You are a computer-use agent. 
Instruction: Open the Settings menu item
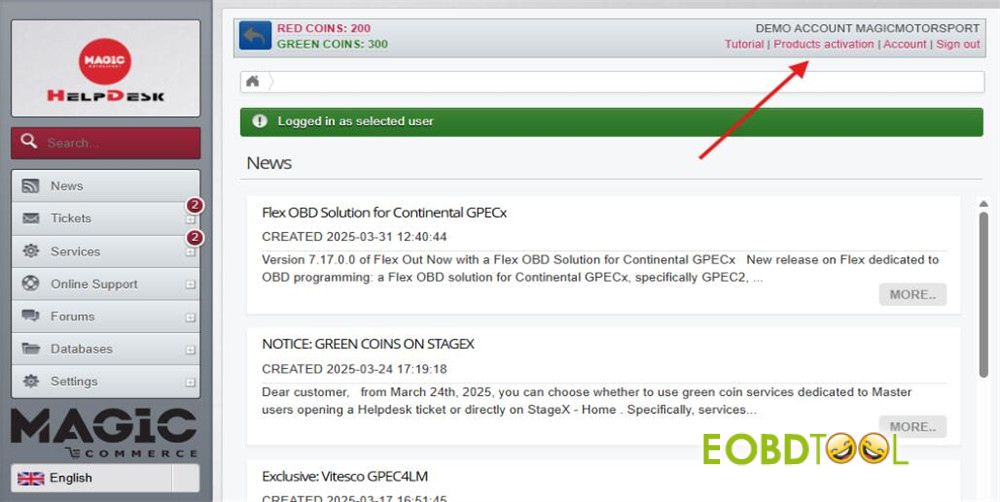105,381
